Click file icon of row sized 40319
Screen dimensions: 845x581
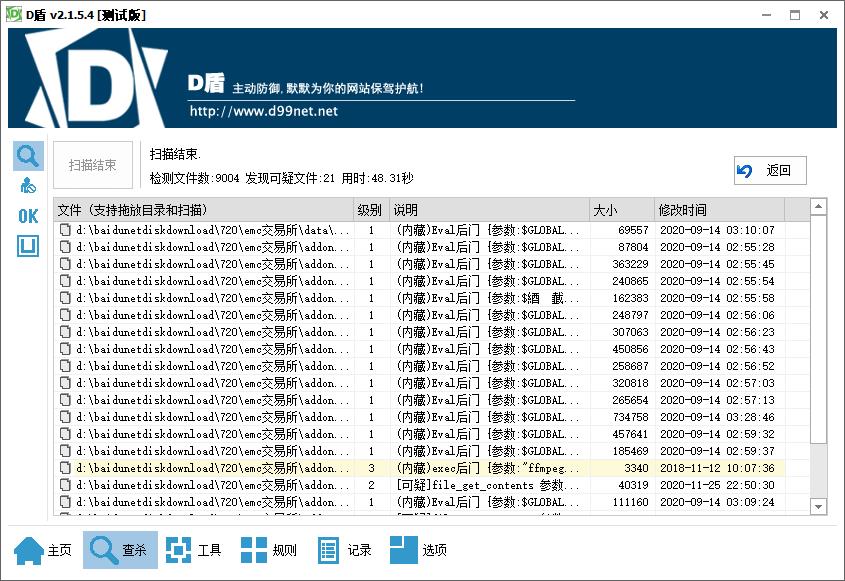[65, 485]
